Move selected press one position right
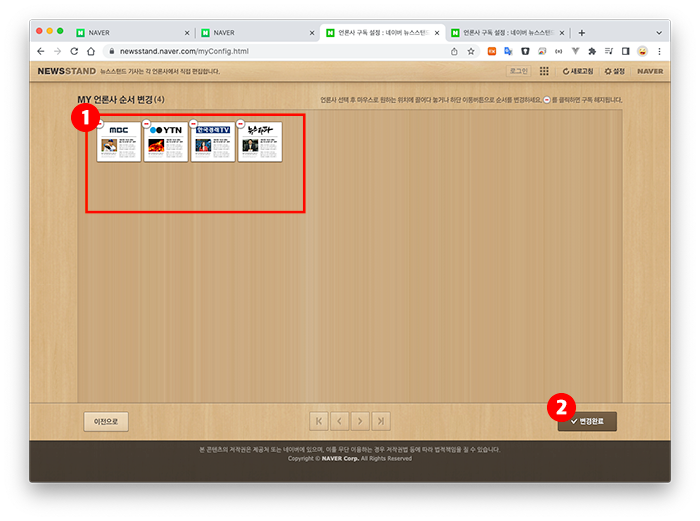Screen dimensions: 700x521 coord(360,421)
